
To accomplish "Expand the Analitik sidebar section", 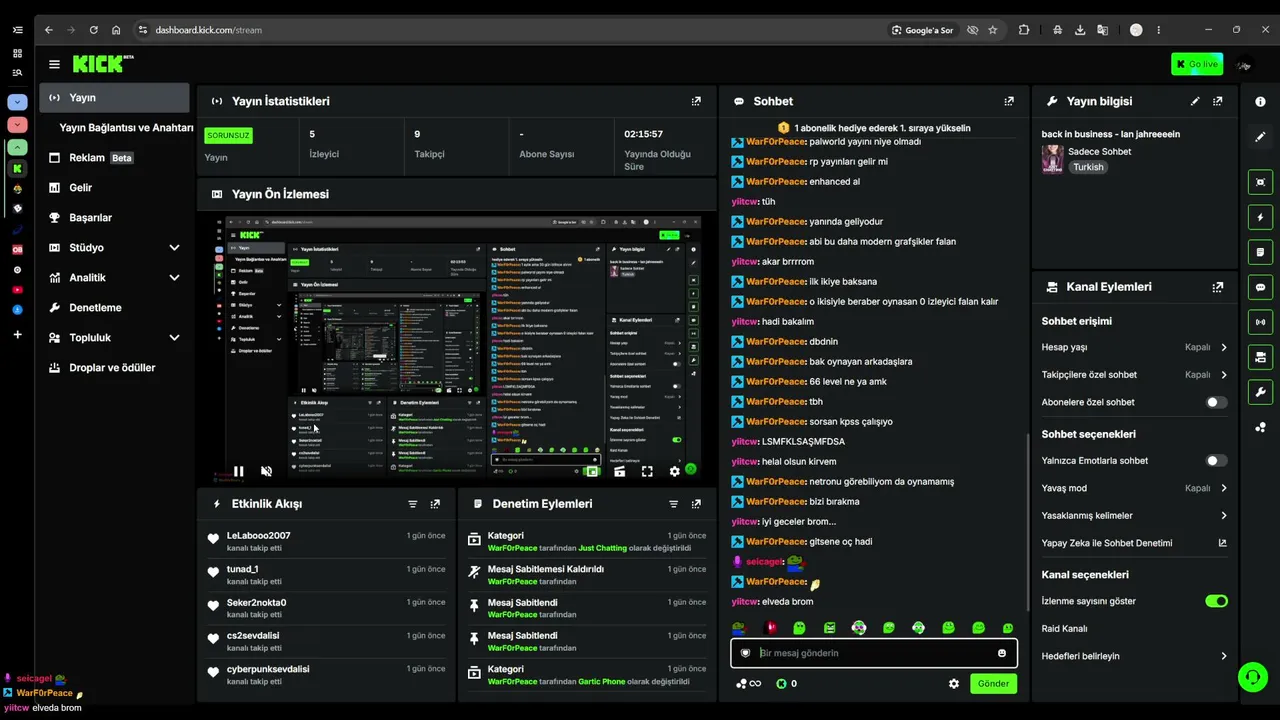I will click(174, 278).
